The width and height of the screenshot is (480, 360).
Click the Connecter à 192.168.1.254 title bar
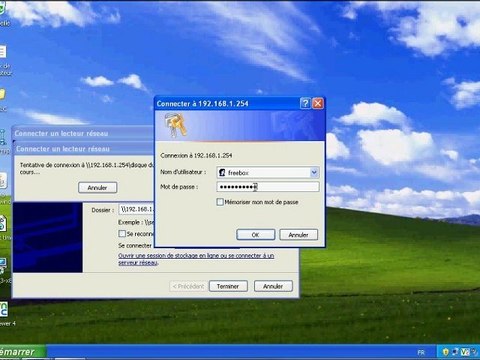tap(228, 104)
